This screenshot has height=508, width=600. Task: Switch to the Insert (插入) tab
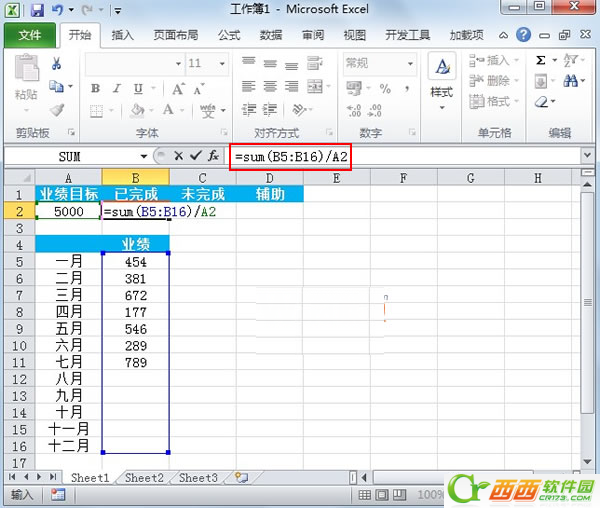click(122, 35)
